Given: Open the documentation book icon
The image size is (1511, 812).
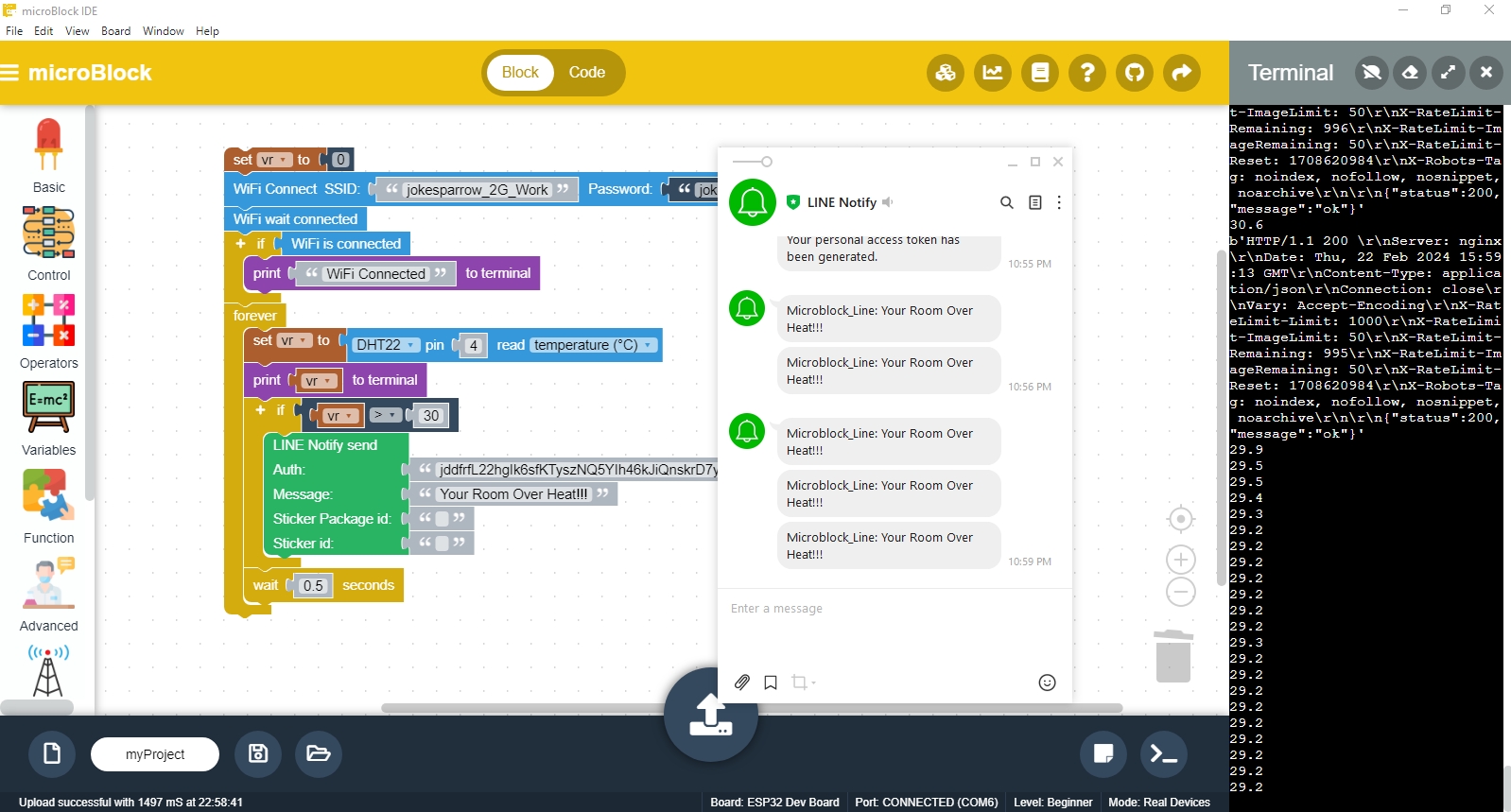Looking at the screenshot, I should [x=1040, y=73].
